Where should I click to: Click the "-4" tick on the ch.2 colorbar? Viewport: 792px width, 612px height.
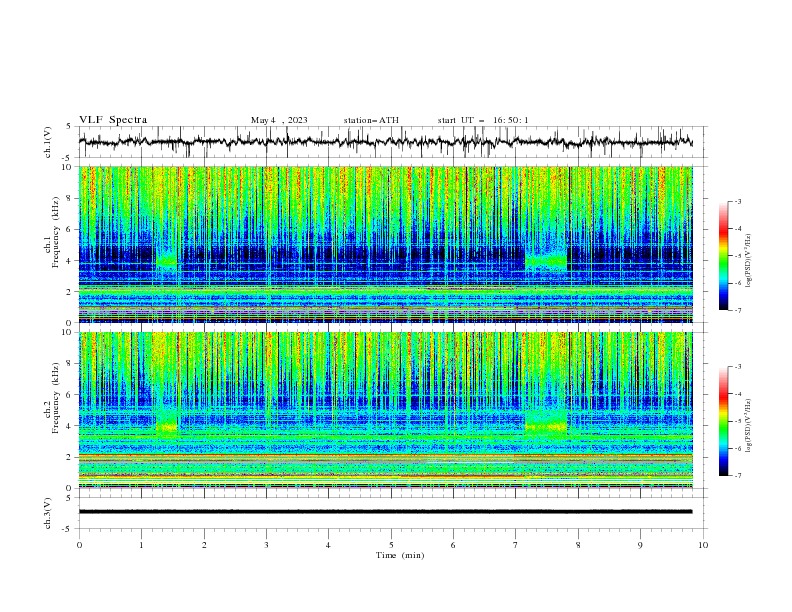(738, 394)
